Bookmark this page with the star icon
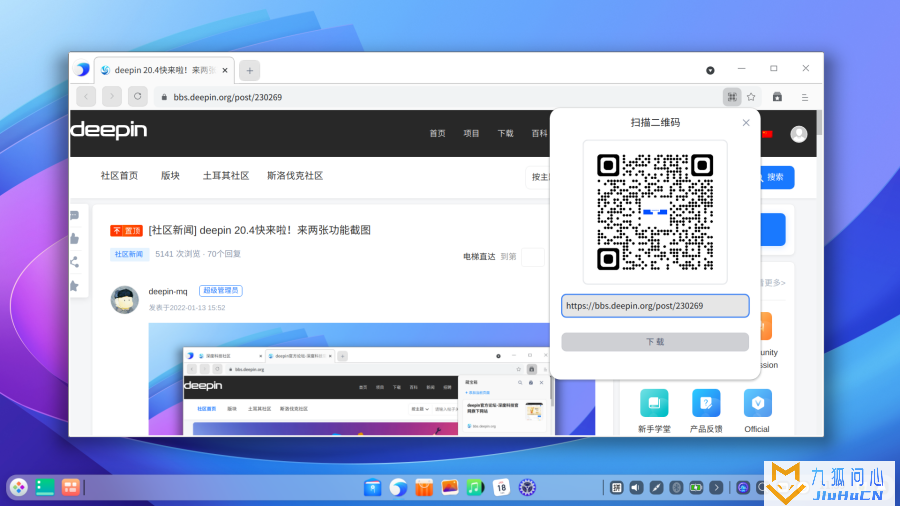This screenshot has width=900, height=506. pos(751,97)
